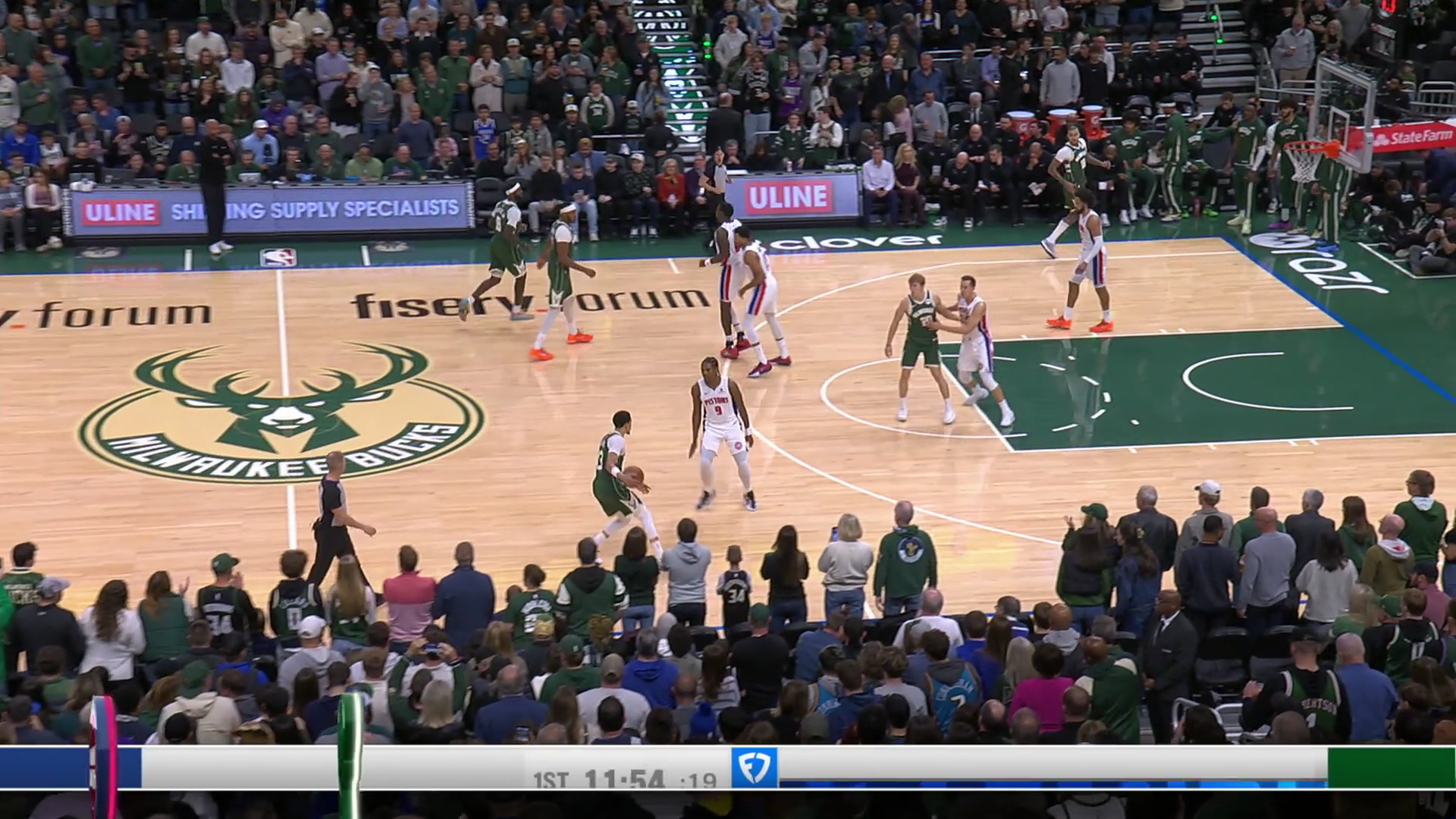The width and height of the screenshot is (1456, 819).
Task: Click the shot clock showing :19
Action: (698, 780)
